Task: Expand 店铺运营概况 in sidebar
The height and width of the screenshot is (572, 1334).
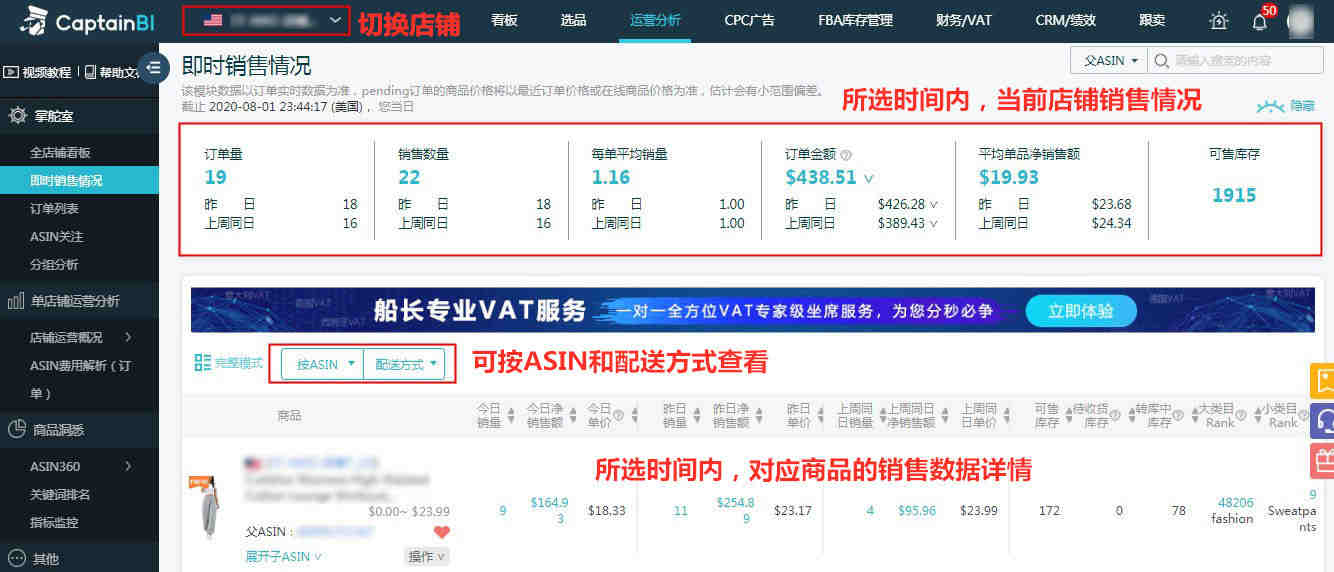Action: pos(80,337)
